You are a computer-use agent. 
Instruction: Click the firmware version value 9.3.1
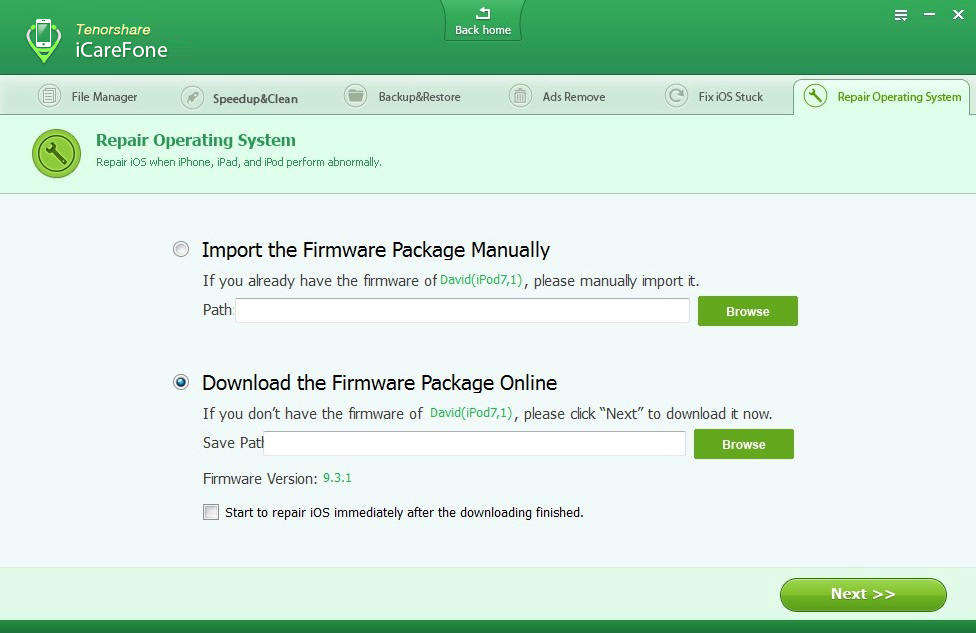[337, 478]
